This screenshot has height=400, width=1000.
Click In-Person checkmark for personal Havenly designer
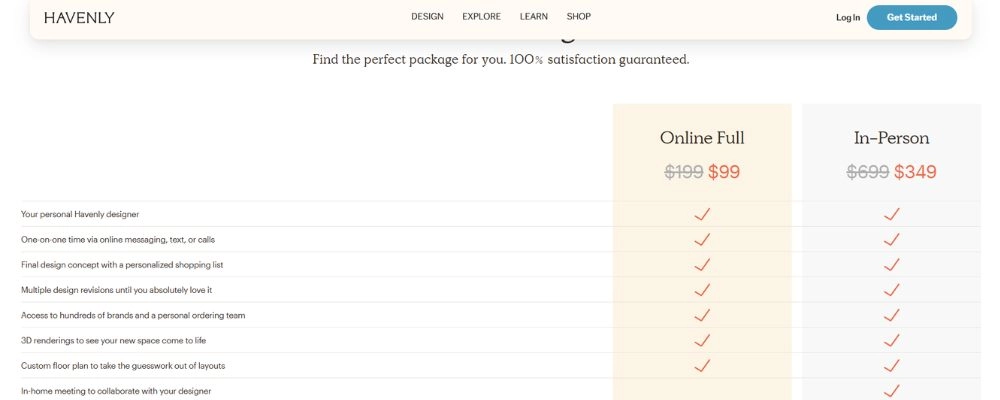892,214
